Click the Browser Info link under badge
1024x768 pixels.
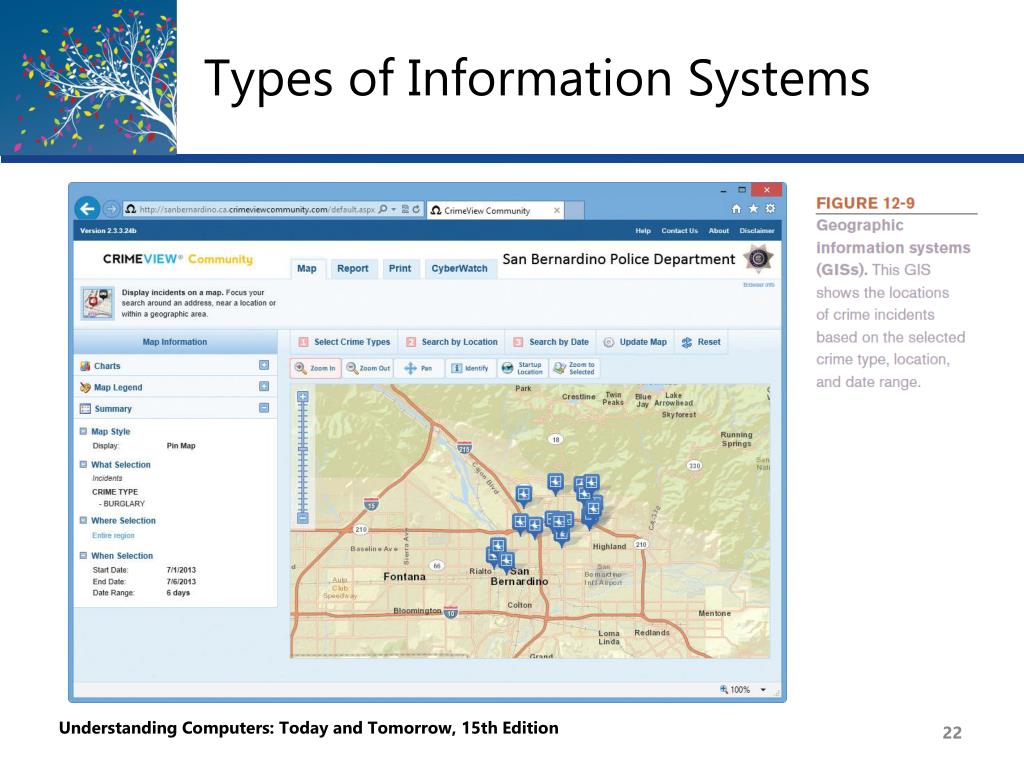[x=759, y=285]
